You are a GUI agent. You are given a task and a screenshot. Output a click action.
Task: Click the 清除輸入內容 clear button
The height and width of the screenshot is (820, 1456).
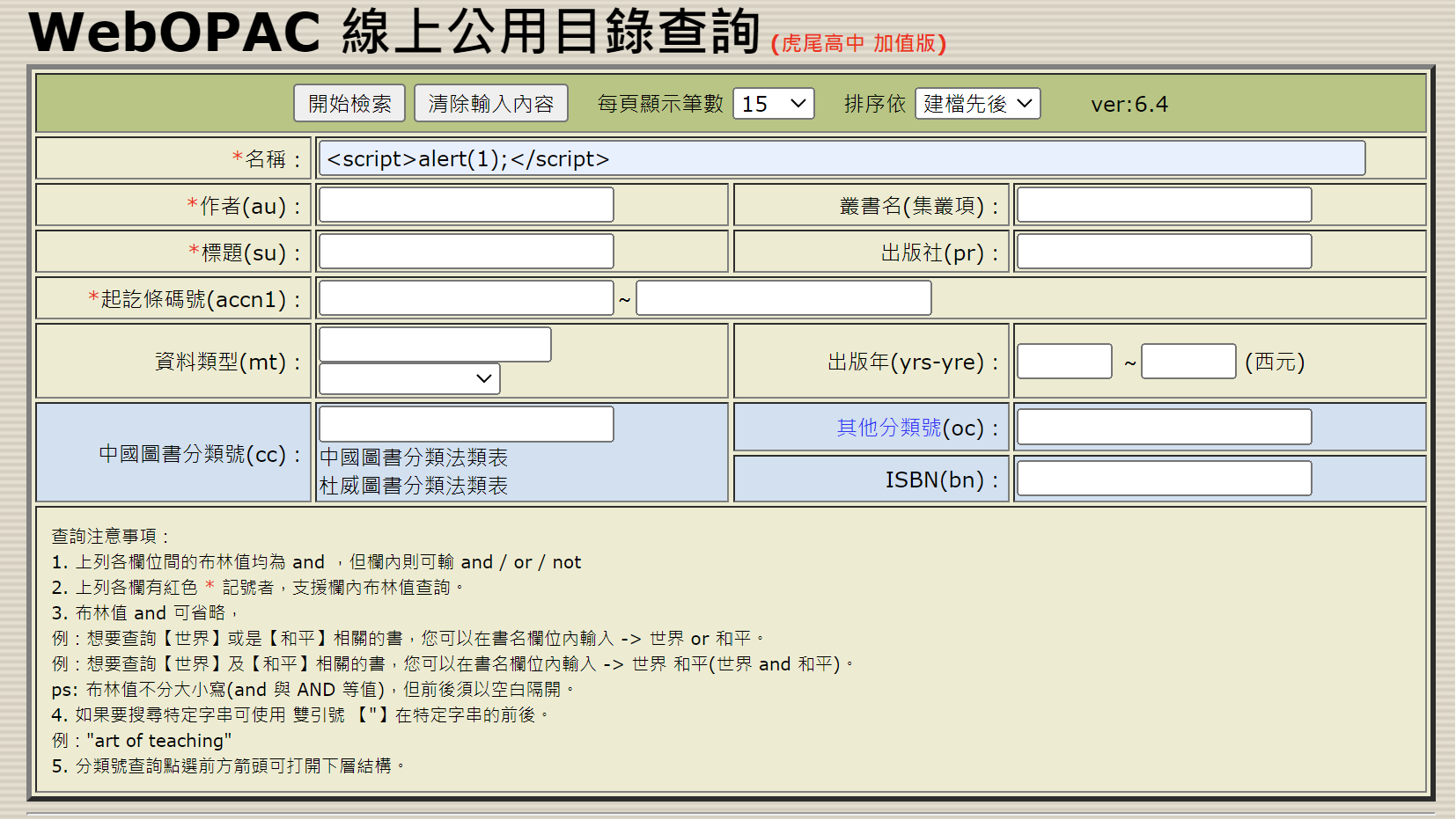[x=491, y=104]
